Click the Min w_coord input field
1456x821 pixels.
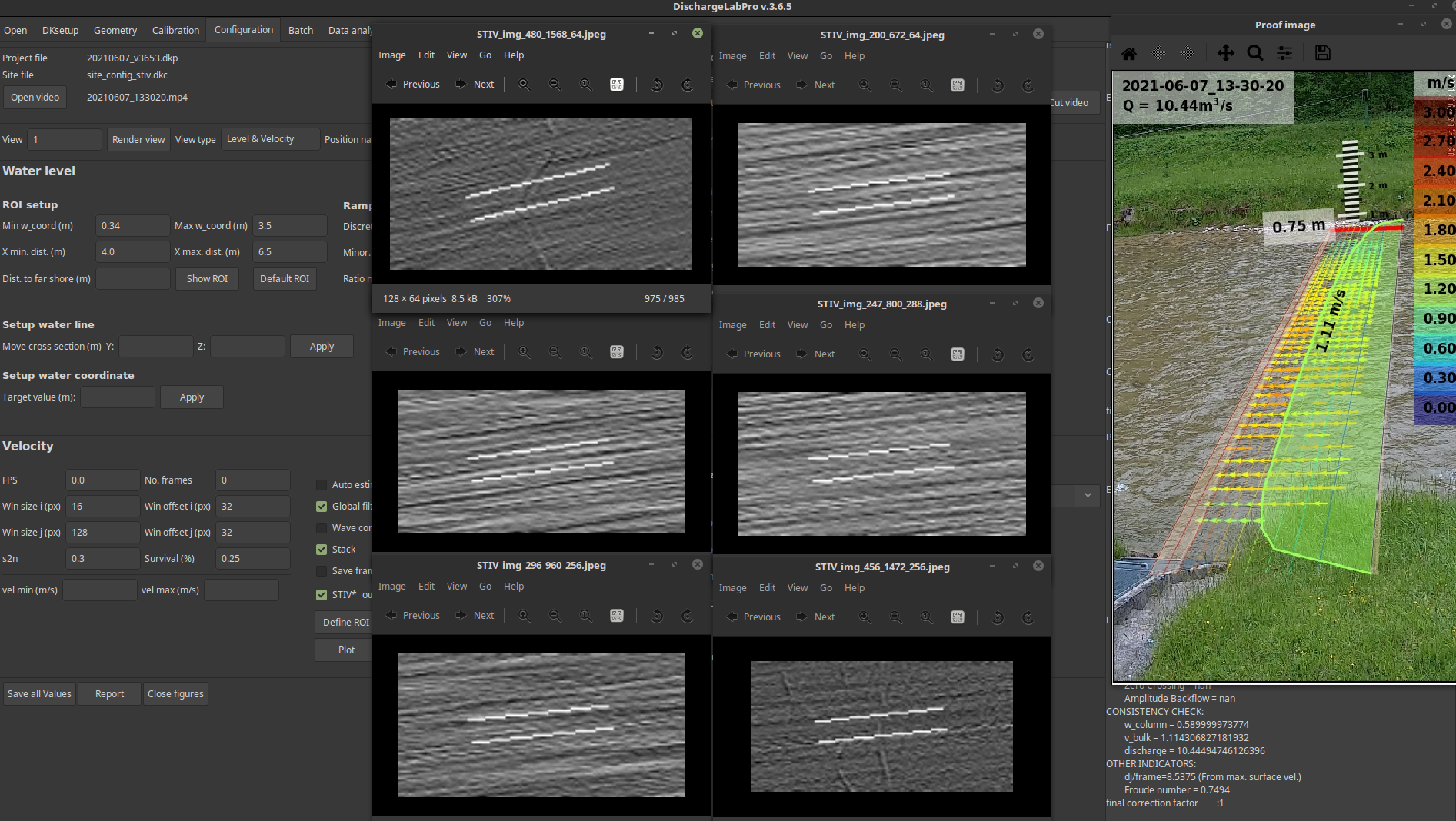[132, 226]
